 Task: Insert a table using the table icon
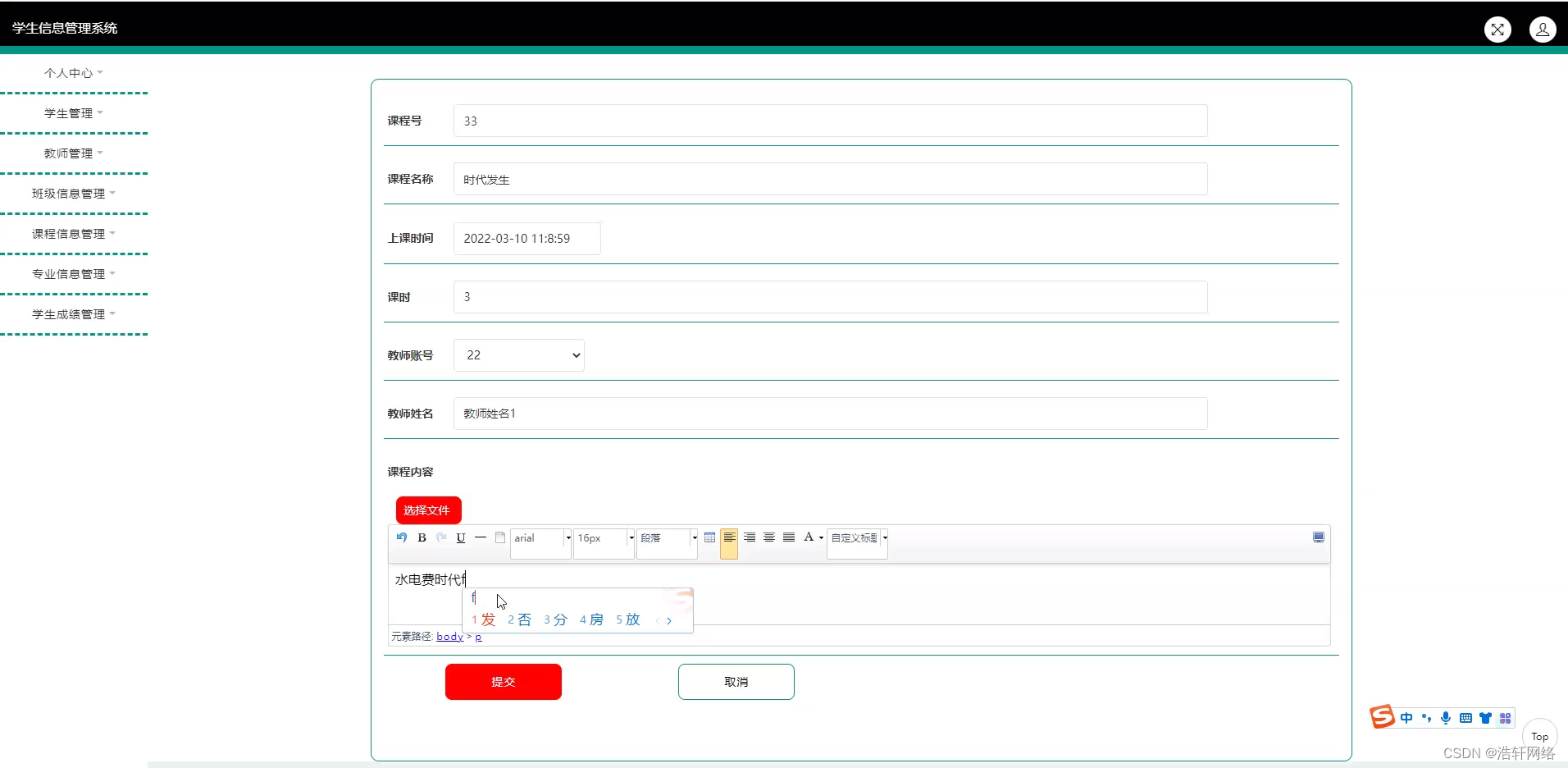[x=709, y=537]
